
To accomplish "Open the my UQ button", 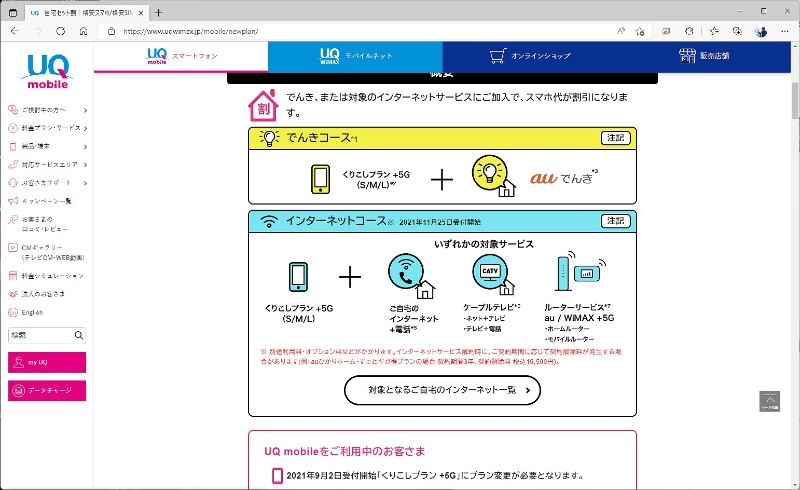I will (47, 362).
